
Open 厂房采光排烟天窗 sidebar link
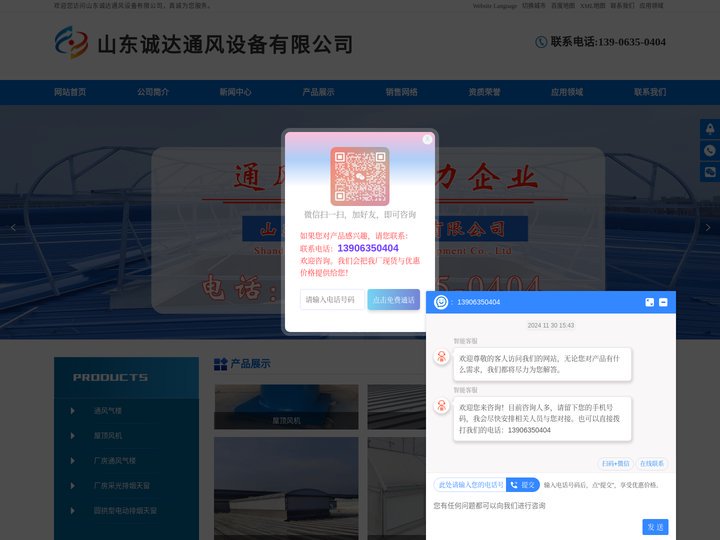point(122,486)
